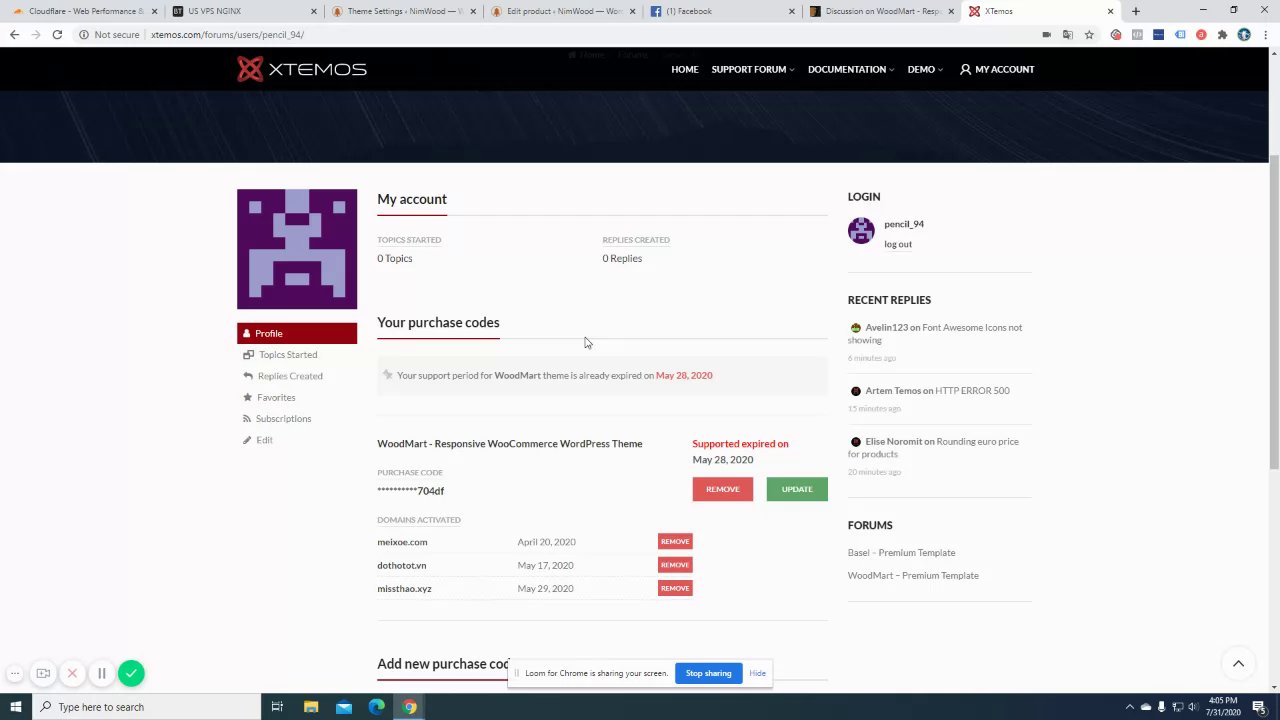Viewport: 1280px width, 720px height.
Task: Pause the Loom recording
Action: [x=101, y=673]
